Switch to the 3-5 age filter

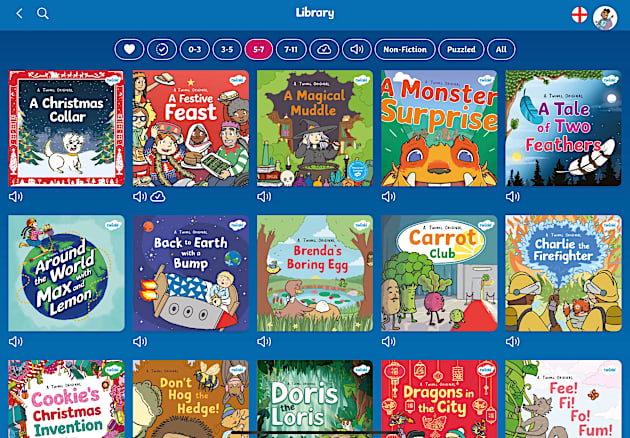227,49
